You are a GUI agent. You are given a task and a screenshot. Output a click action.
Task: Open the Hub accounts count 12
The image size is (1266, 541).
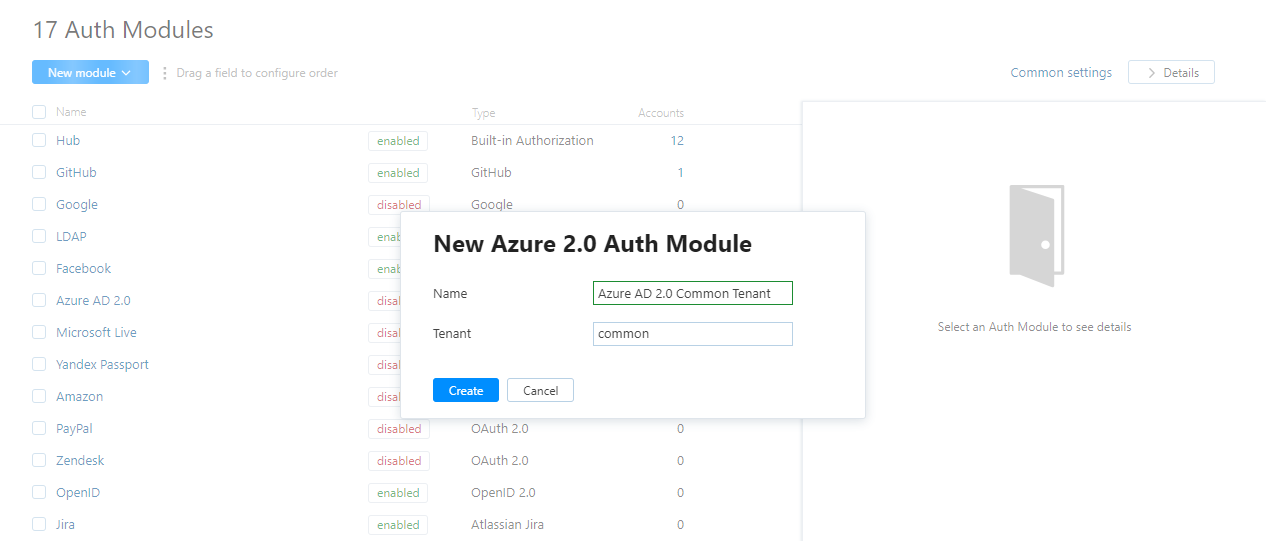677,141
